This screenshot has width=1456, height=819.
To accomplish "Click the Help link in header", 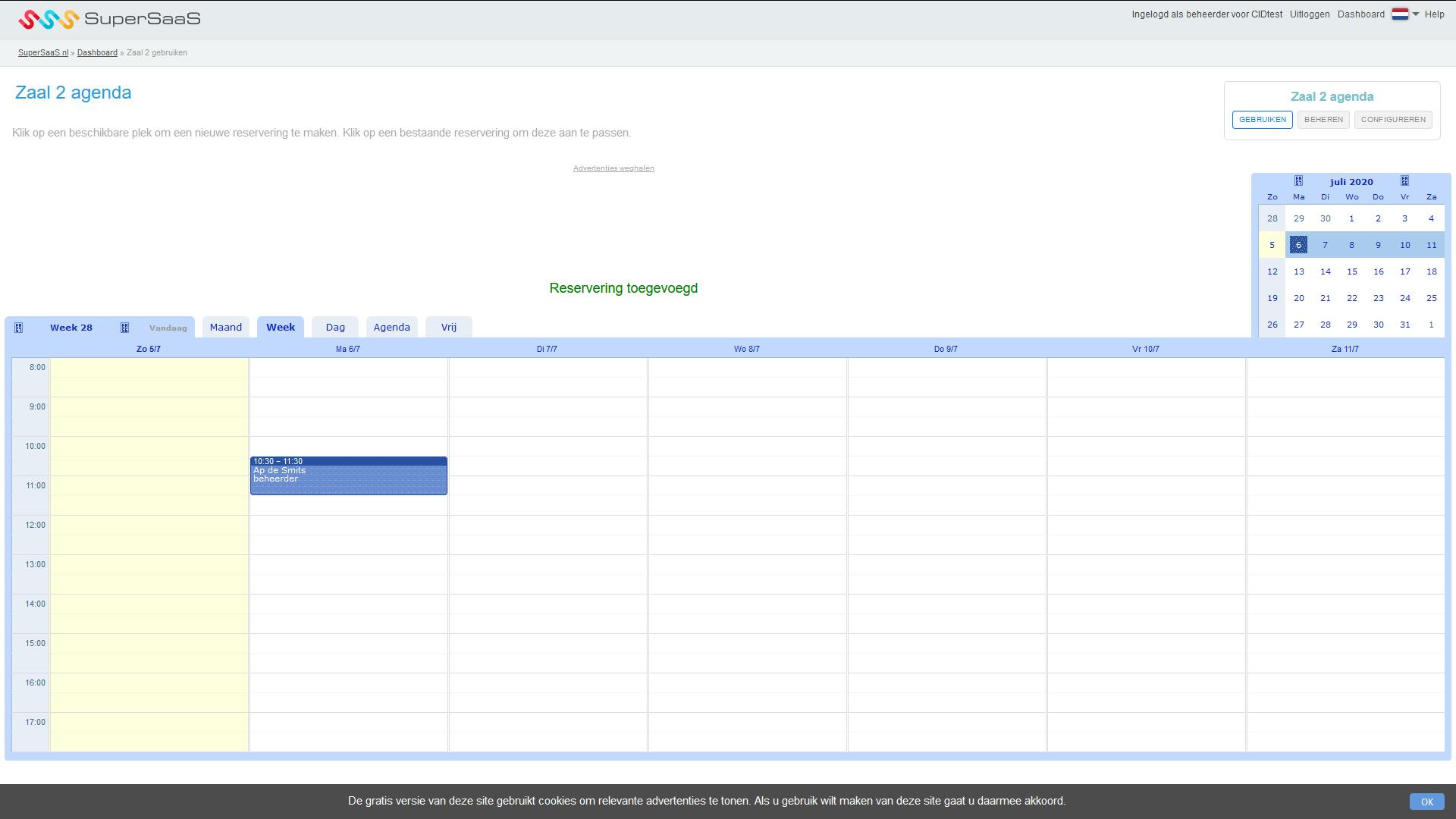I will click(1434, 14).
